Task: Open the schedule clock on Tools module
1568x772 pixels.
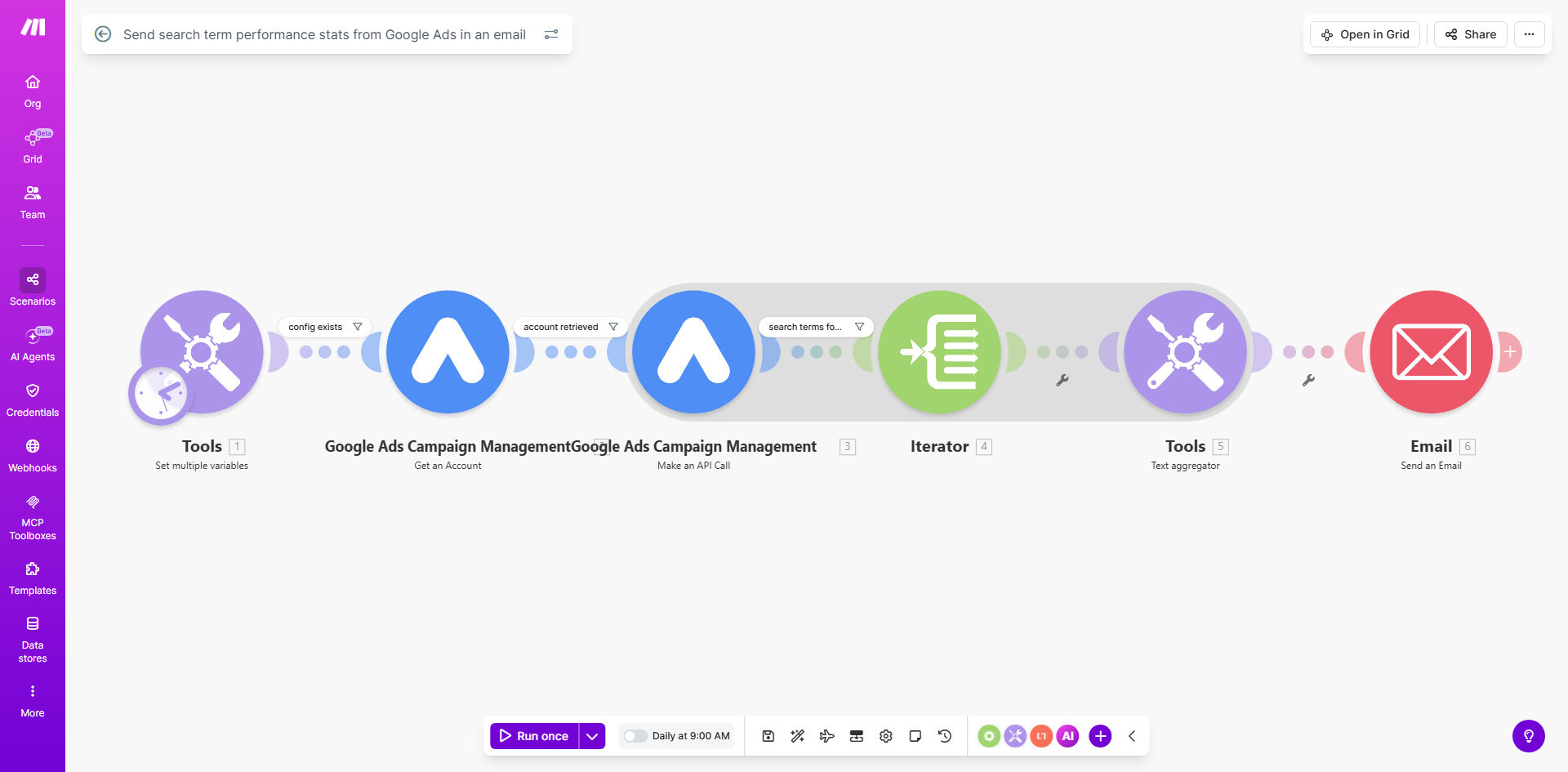Action: [x=160, y=394]
